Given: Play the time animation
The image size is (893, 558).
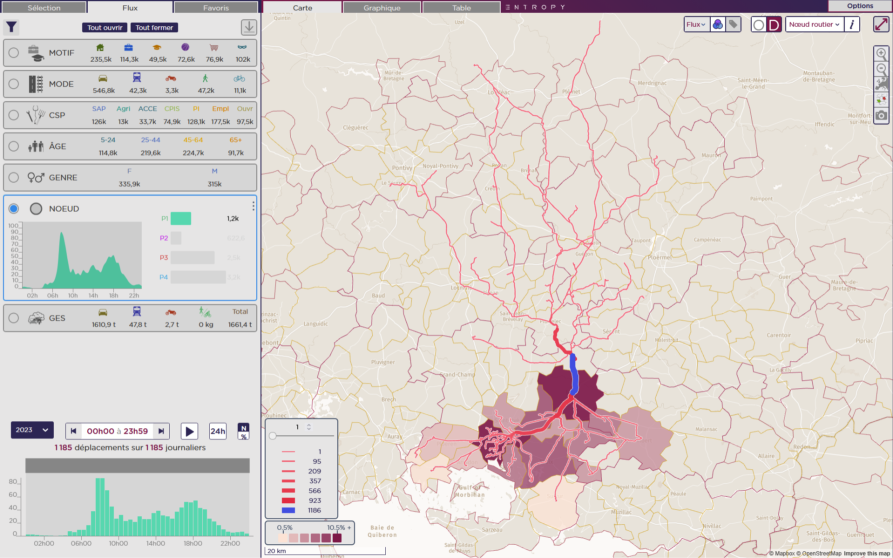Looking at the screenshot, I should tap(190, 431).
